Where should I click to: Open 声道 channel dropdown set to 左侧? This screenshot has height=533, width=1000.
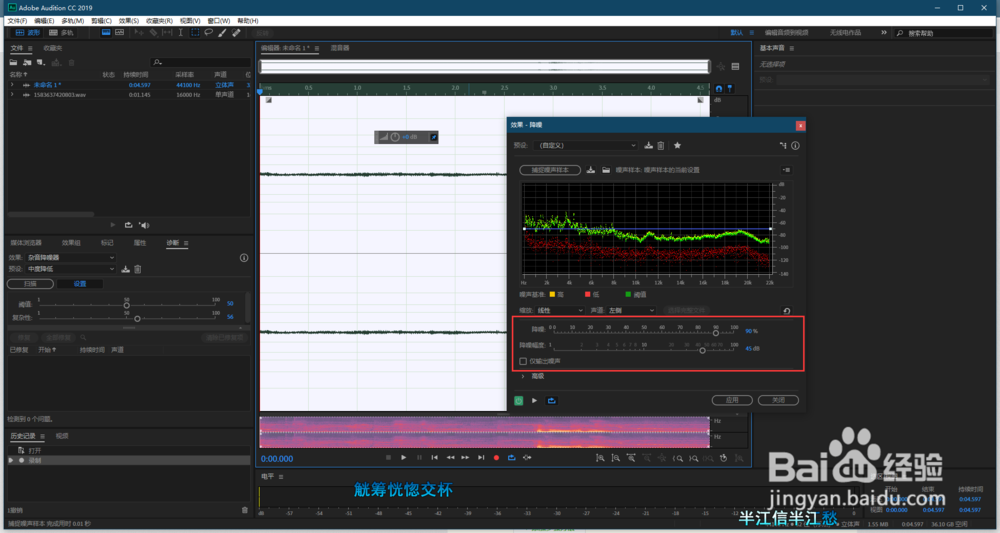[631, 310]
